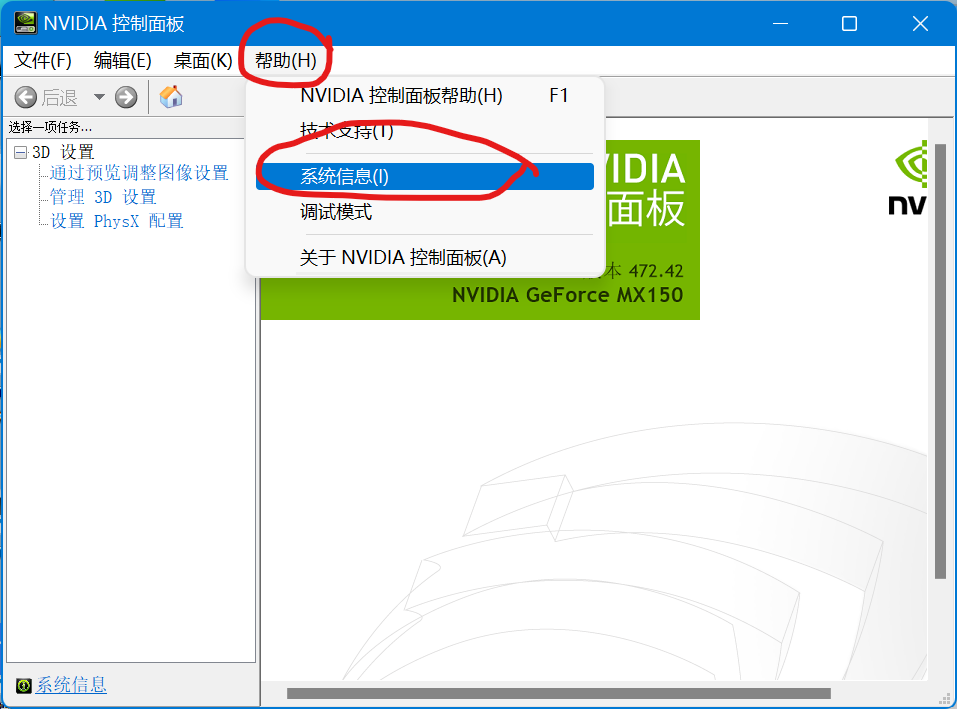Open 关于 NVIDIA 控制面板(A)
957x709 pixels.
tap(425, 257)
